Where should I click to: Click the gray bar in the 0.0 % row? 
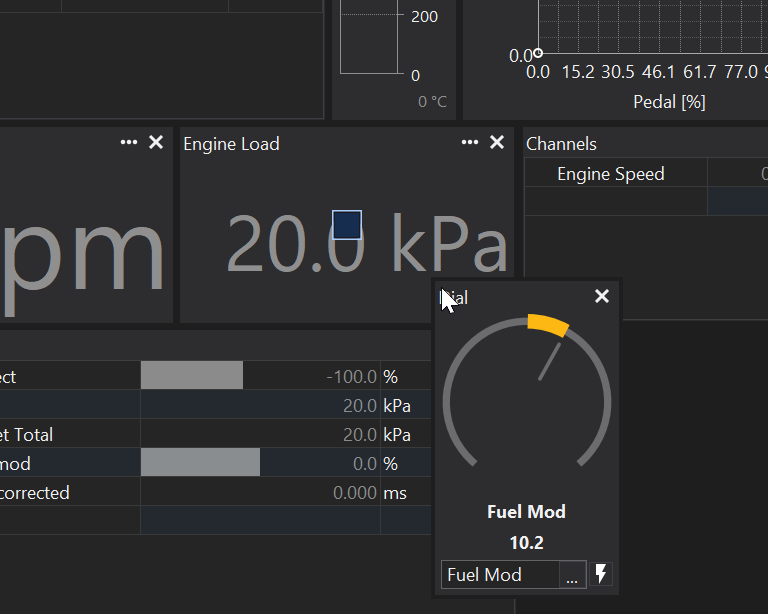coord(200,464)
